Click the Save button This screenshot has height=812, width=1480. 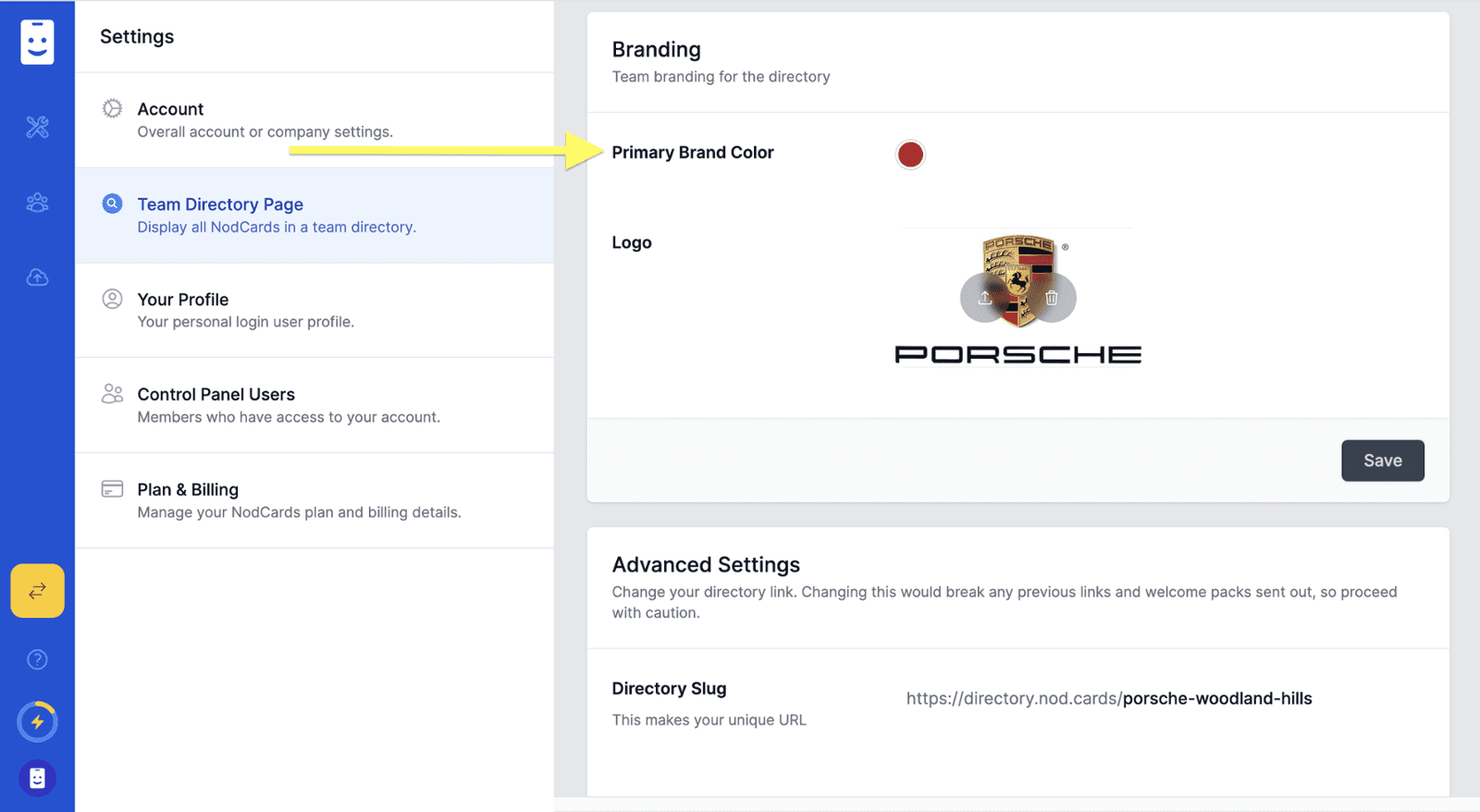coord(1382,461)
